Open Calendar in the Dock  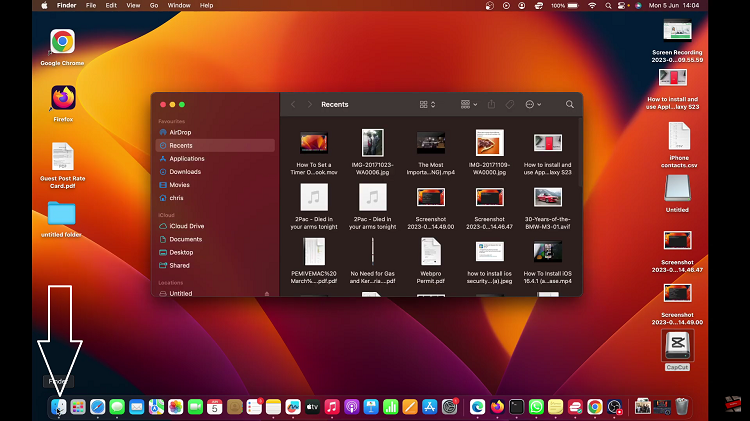(x=215, y=407)
